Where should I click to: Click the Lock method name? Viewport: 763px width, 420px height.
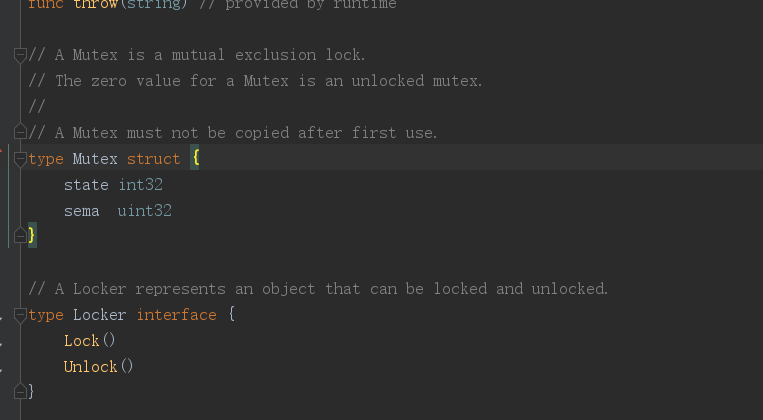[81, 341]
